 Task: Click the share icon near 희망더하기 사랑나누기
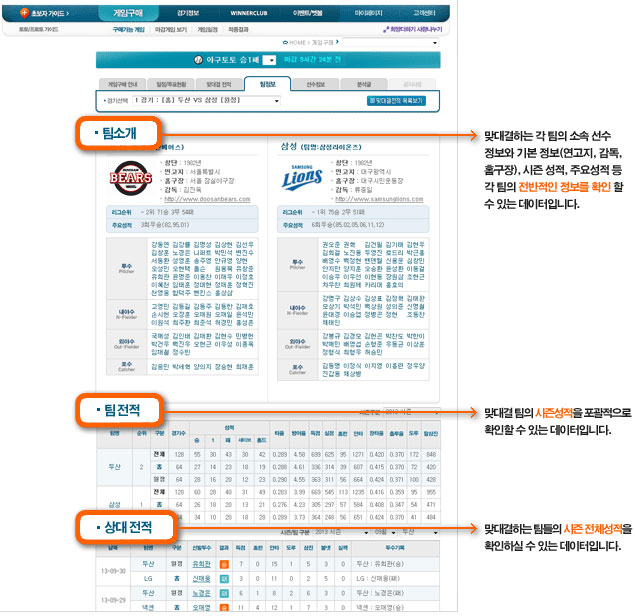click(x=386, y=29)
